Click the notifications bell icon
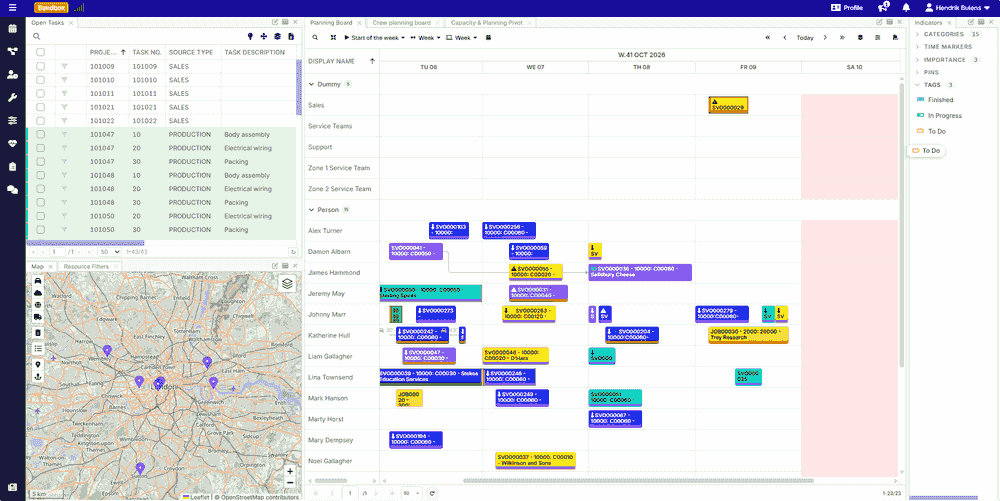The height and width of the screenshot is (501, 1000). [x=906, y=8]
